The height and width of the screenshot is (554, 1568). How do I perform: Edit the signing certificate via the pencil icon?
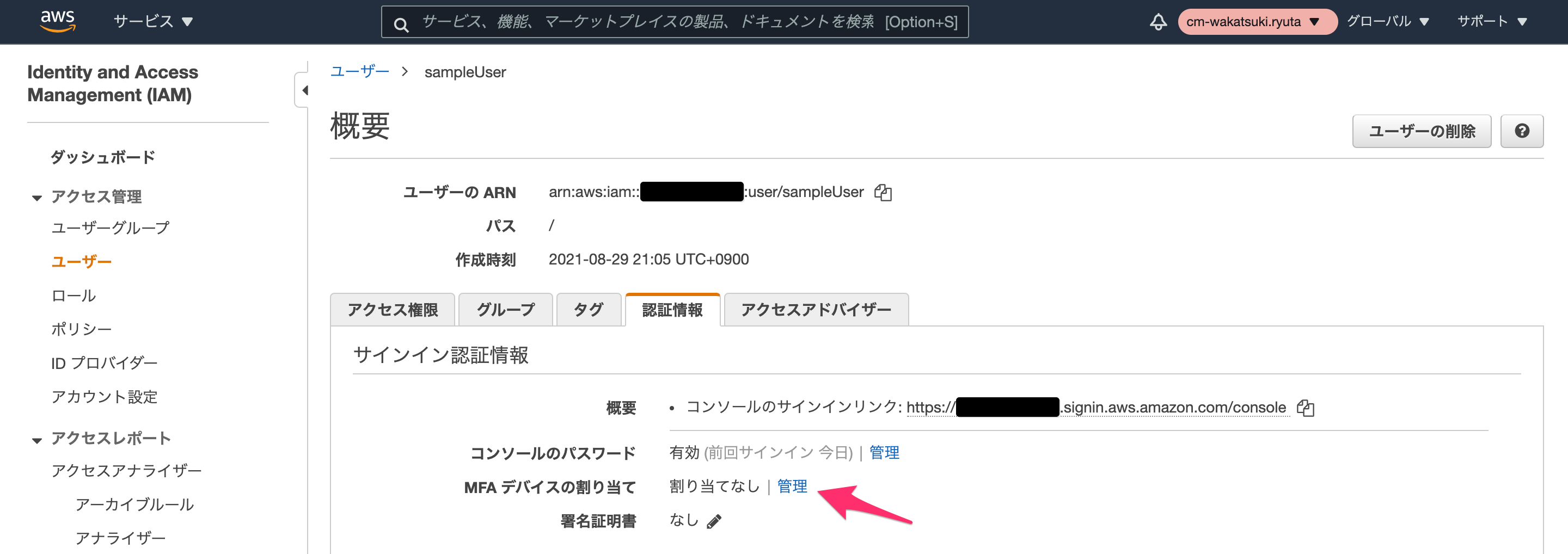pos(713,521)
